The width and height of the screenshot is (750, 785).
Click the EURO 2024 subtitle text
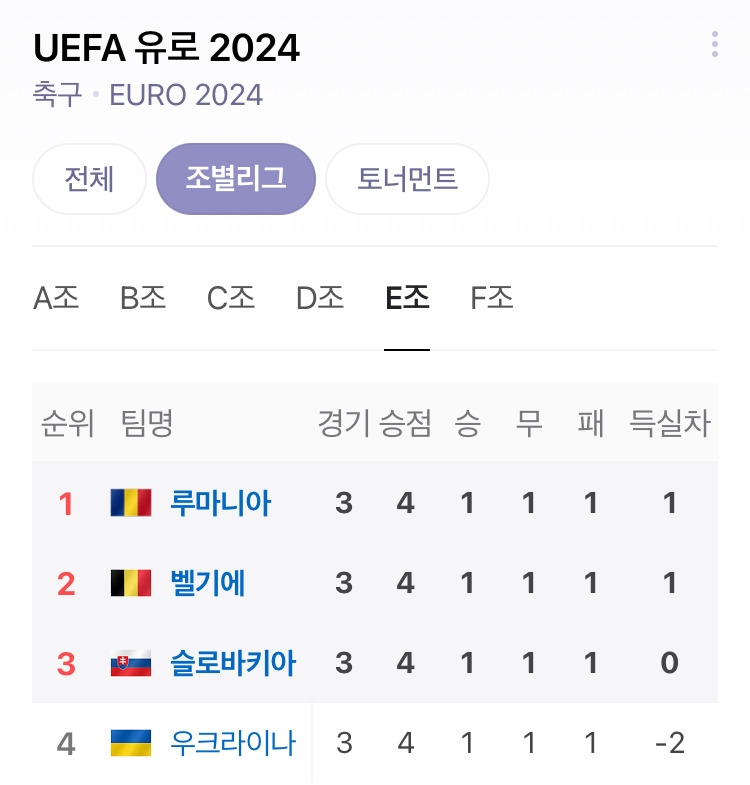click(186, 95)
